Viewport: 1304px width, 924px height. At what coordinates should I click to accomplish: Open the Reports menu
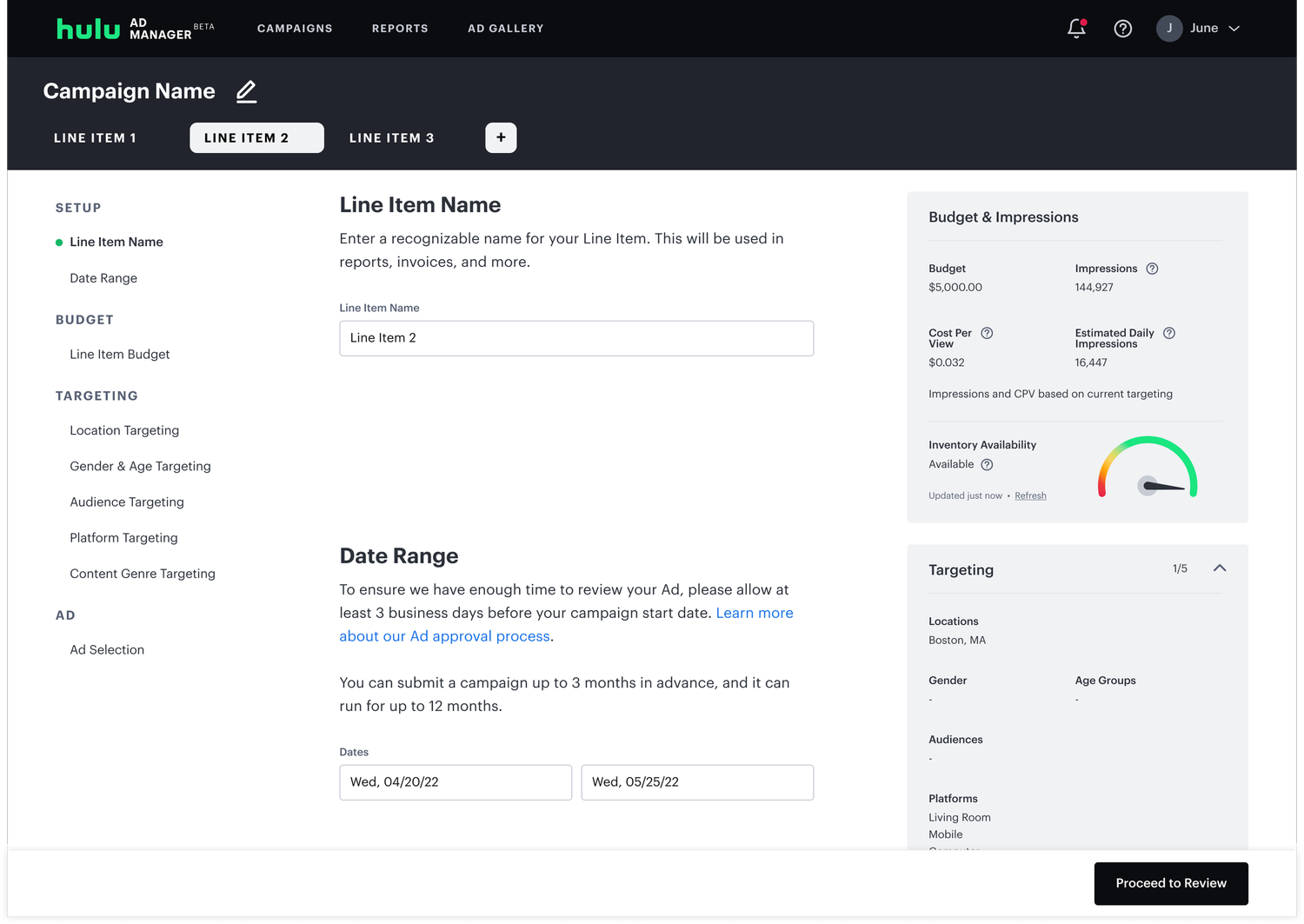point(400,29)
